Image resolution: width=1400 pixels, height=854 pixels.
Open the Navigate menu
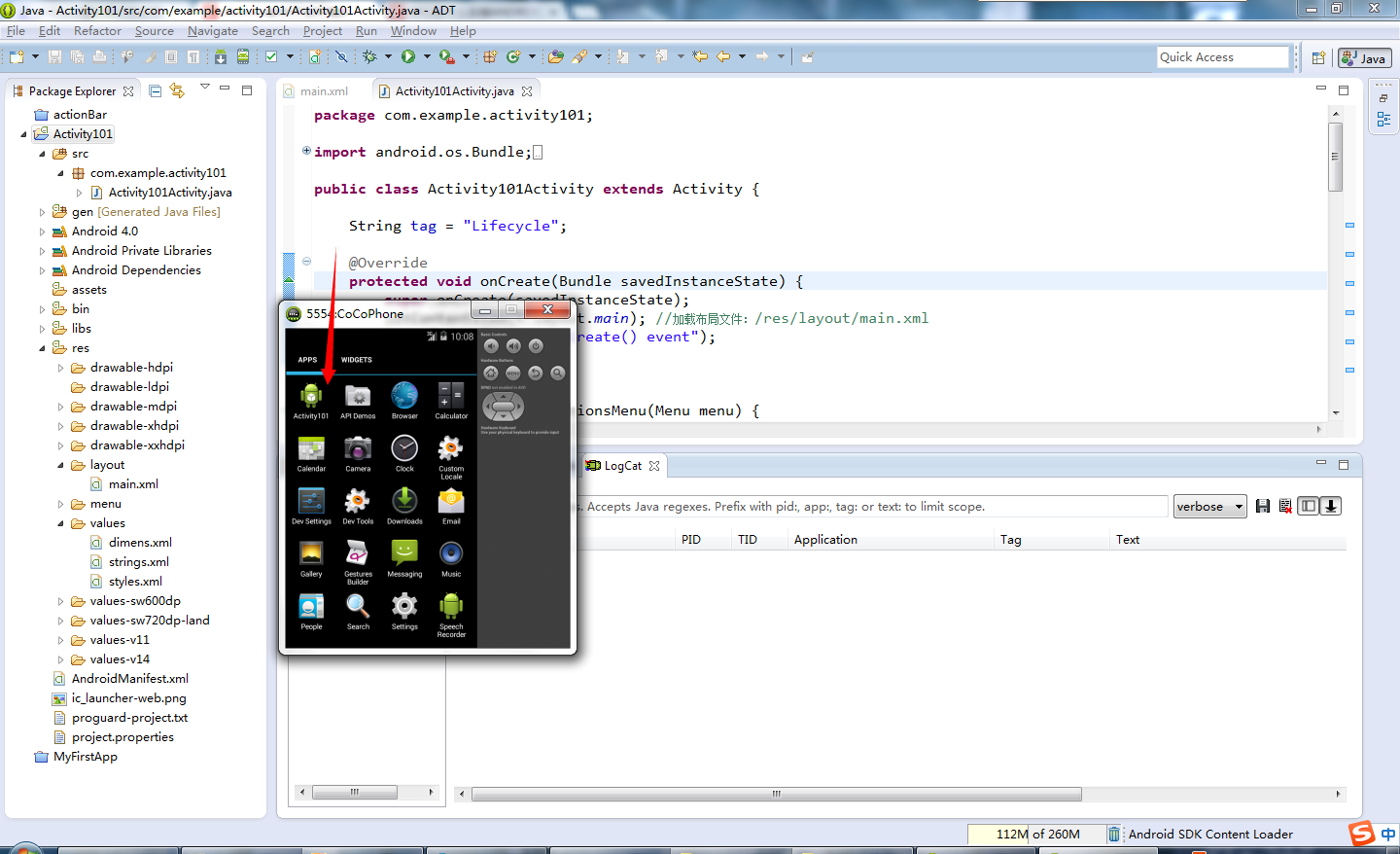212,31
